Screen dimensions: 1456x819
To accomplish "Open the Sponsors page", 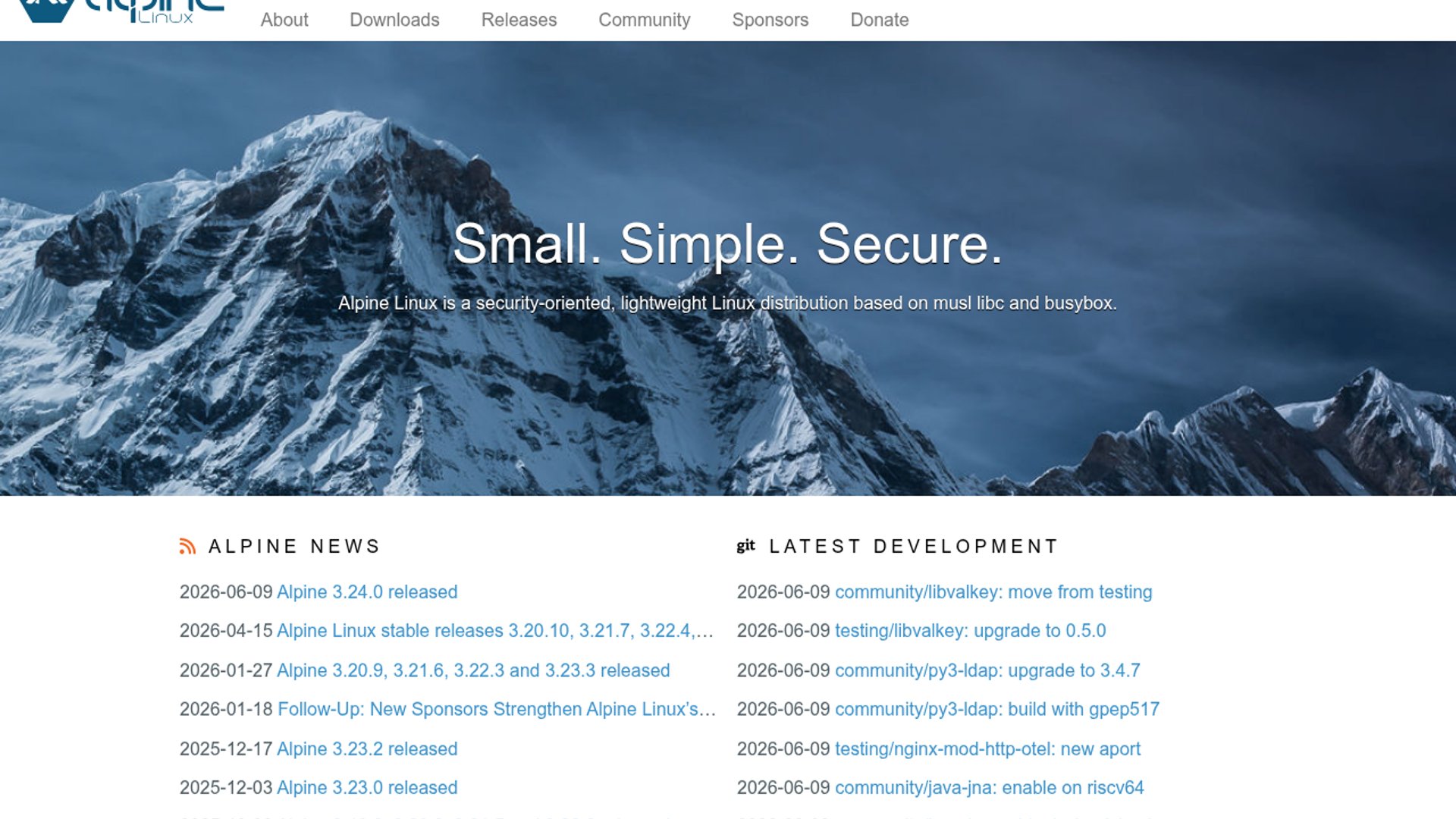I will tap(770, 20).
